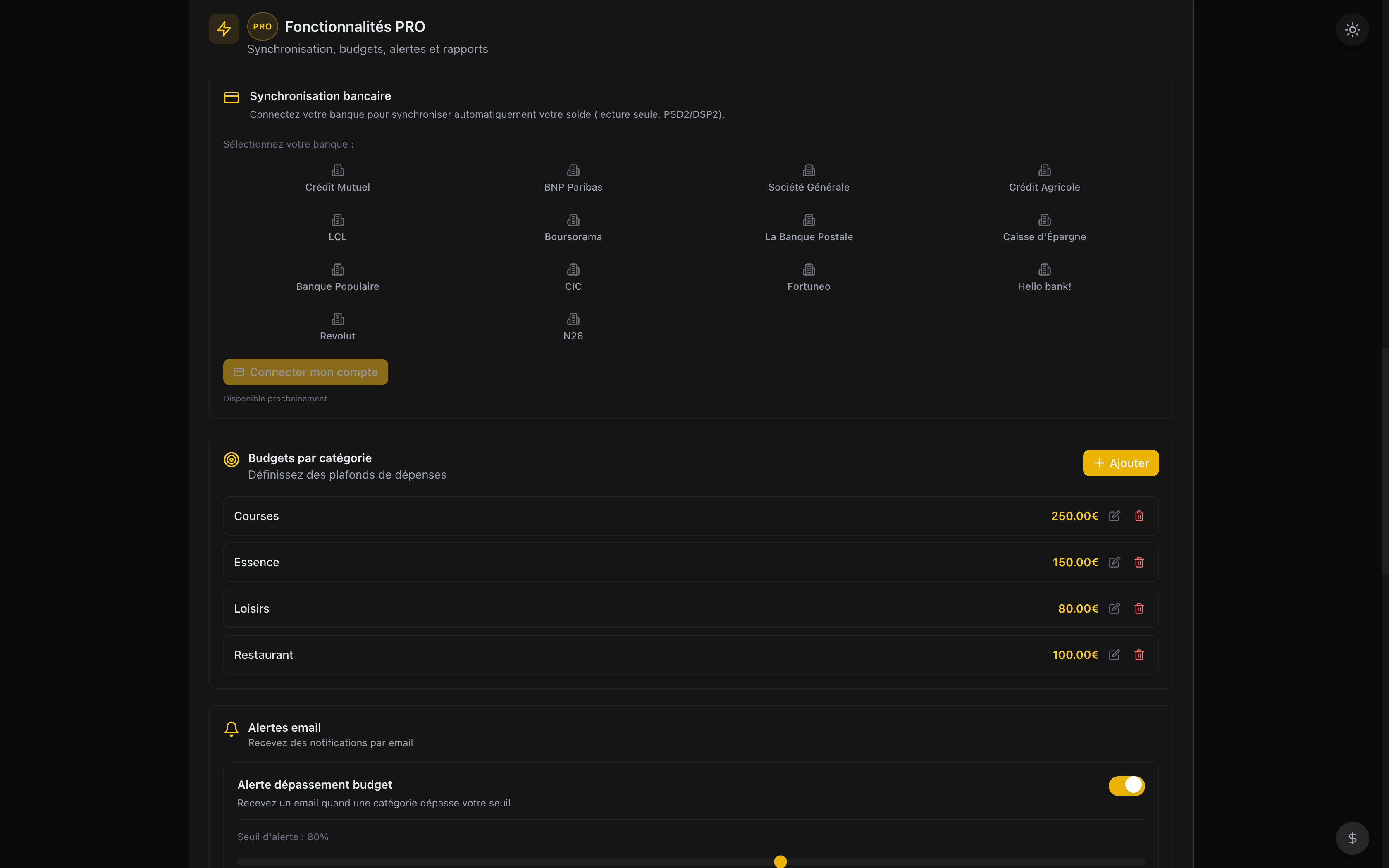Click Connecter mon compte button

305,372
